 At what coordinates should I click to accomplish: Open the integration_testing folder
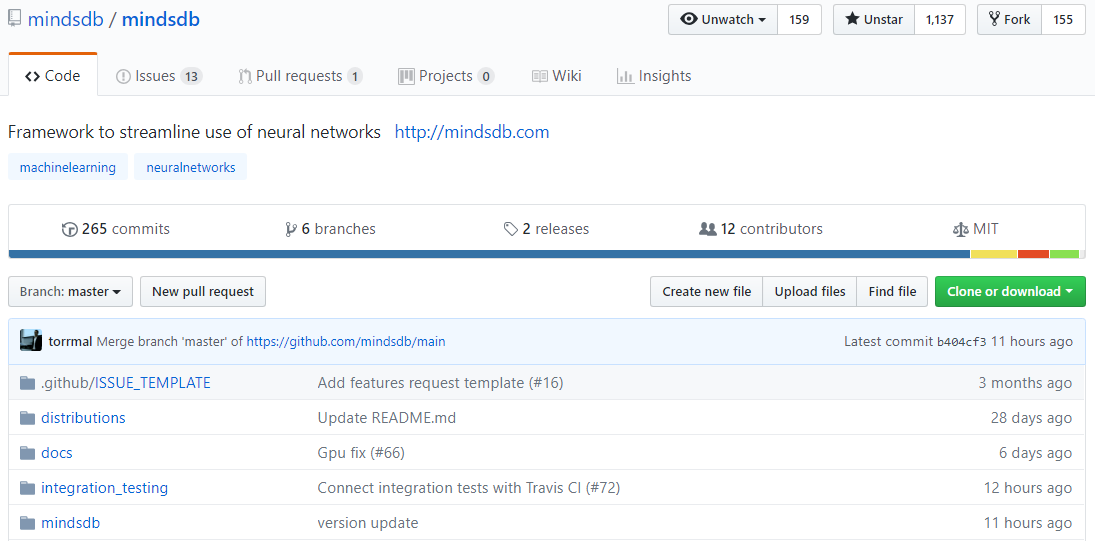[x=105, y=488]
